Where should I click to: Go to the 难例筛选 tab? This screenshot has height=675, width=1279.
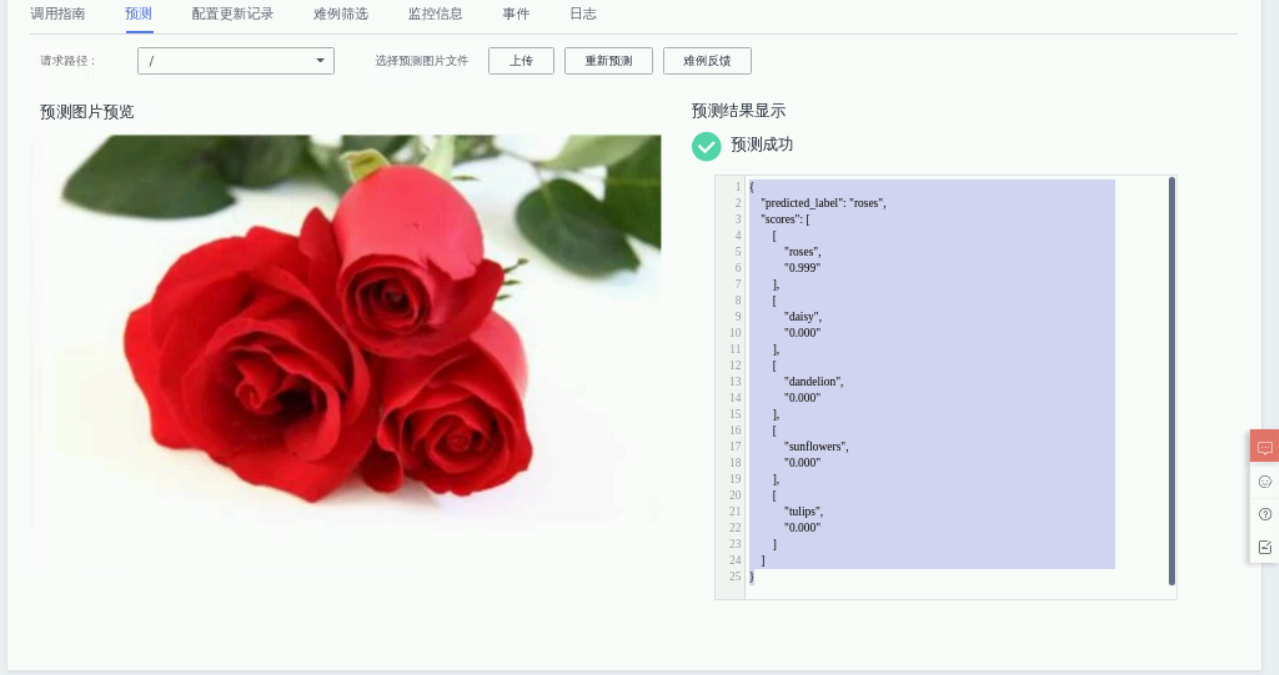point(341,14)
